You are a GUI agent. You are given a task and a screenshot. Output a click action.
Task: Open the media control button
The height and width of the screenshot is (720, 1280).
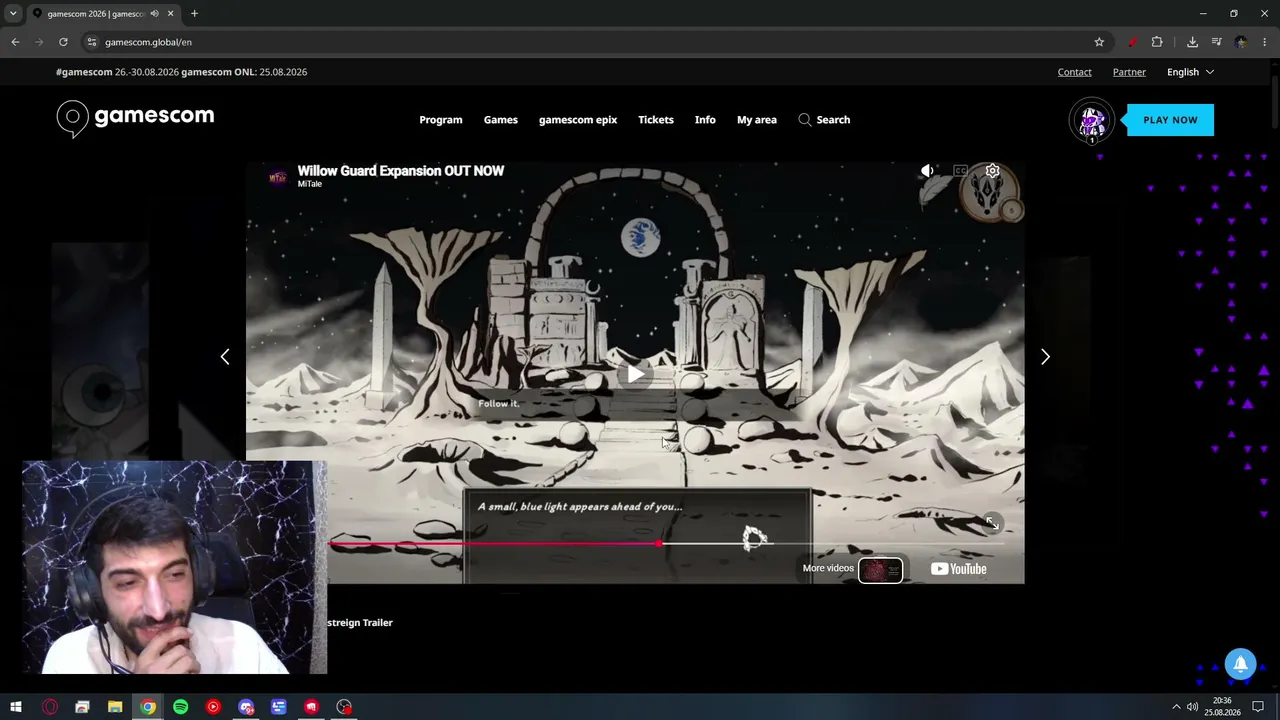[1216, 42]
